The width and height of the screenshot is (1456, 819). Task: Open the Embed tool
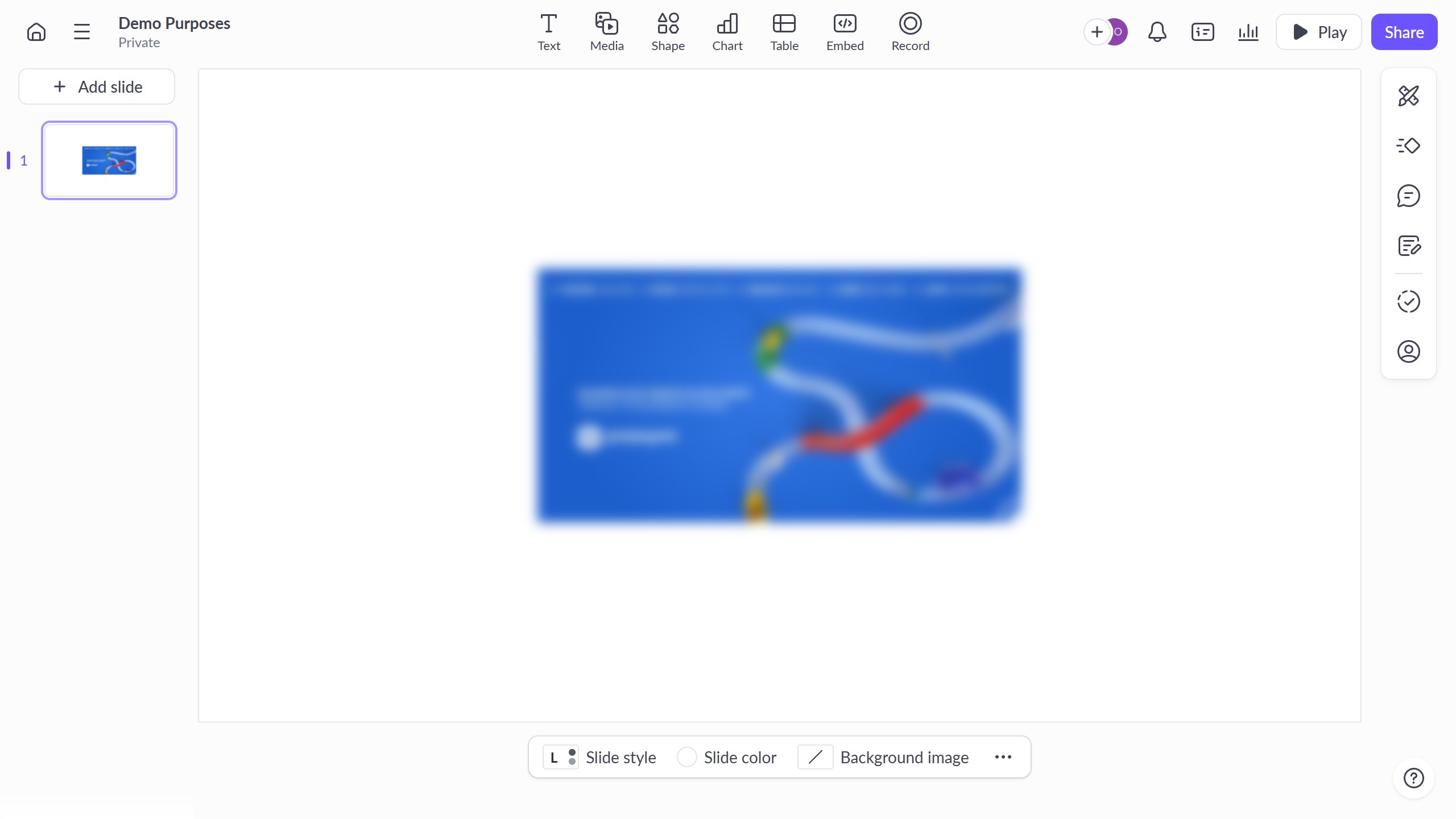tap(845, 32)
